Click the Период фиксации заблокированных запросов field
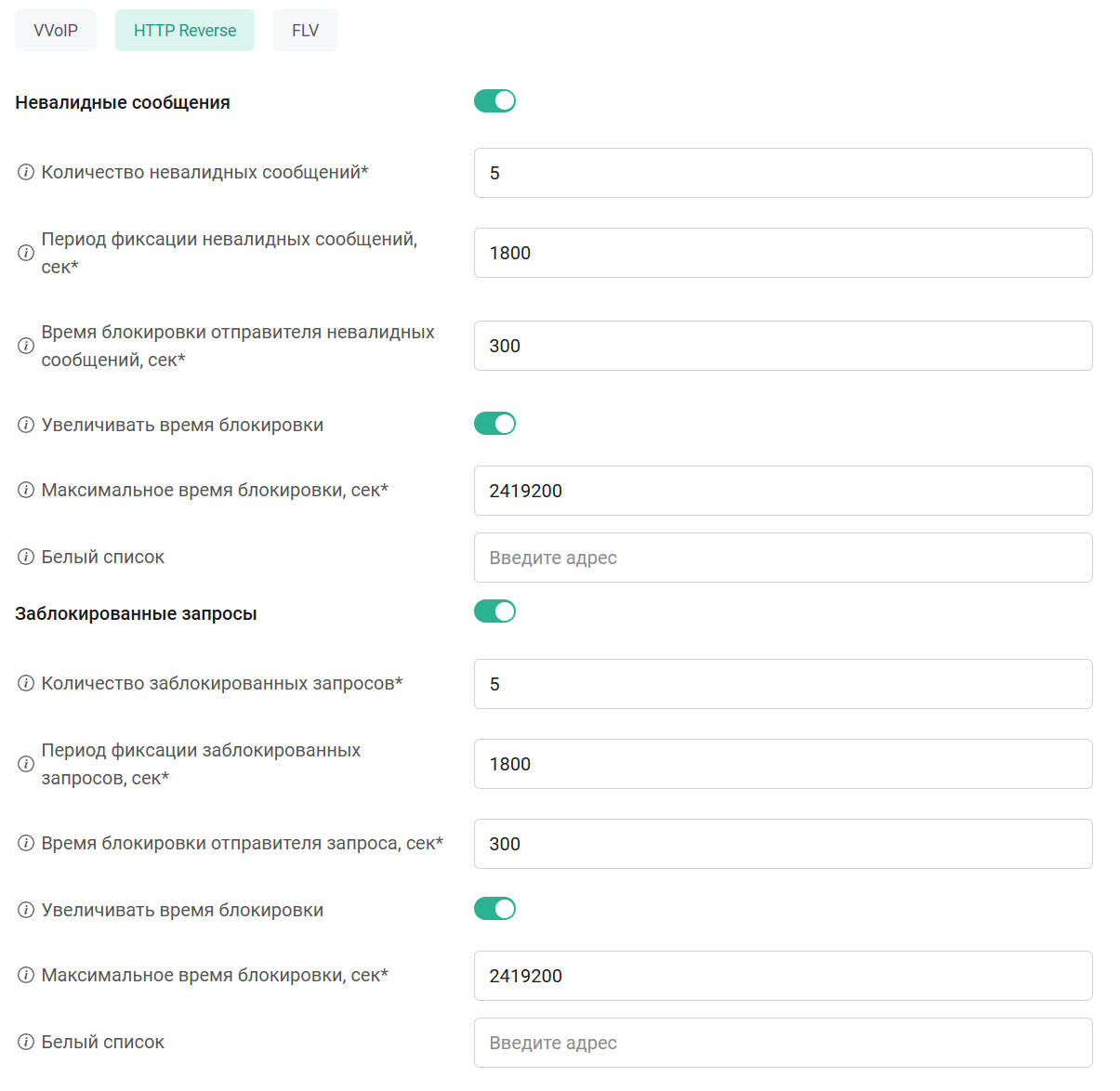This screenshot has width=1120, height=1091. tap(783, 764)
